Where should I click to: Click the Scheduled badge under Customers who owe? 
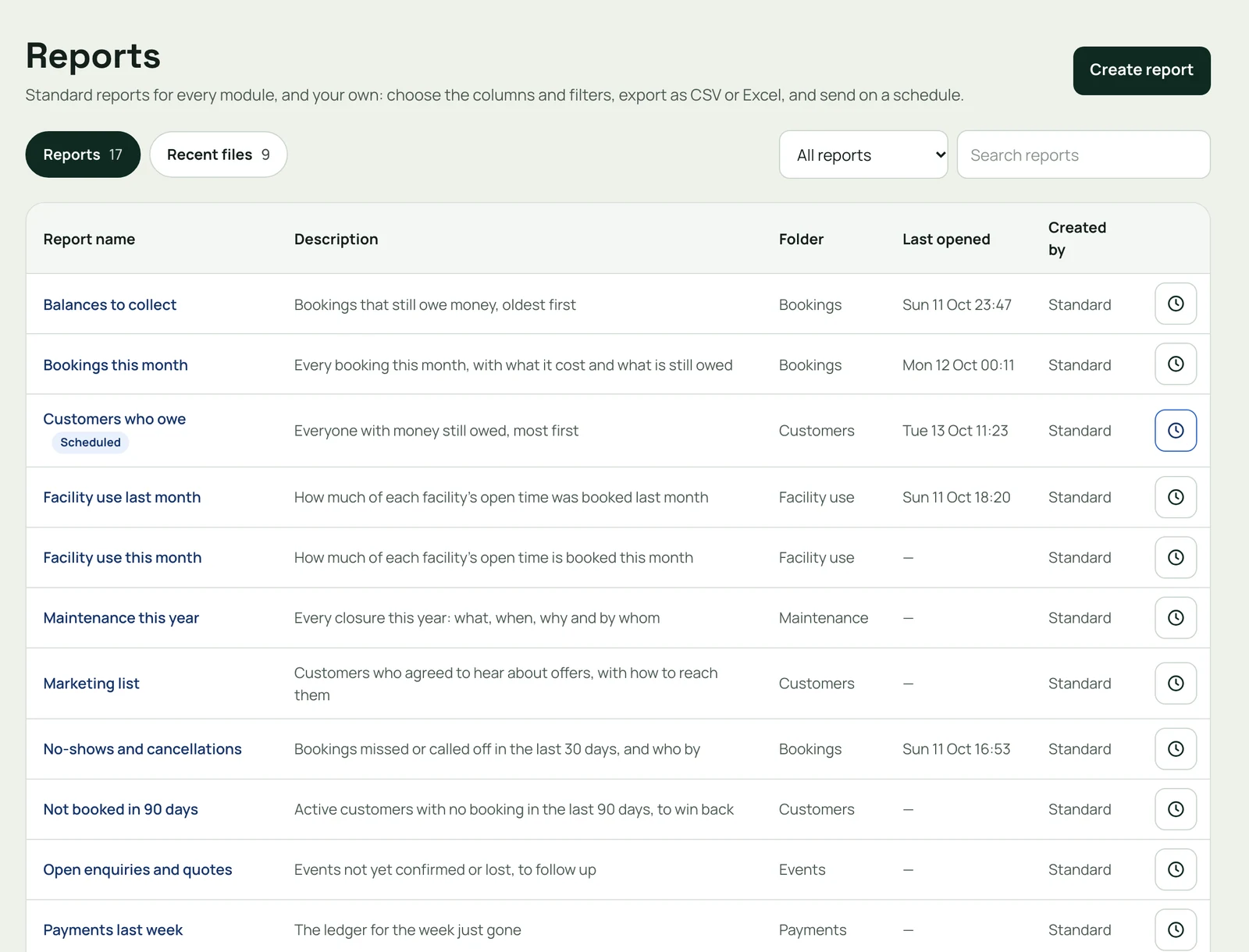click(91, 442)
